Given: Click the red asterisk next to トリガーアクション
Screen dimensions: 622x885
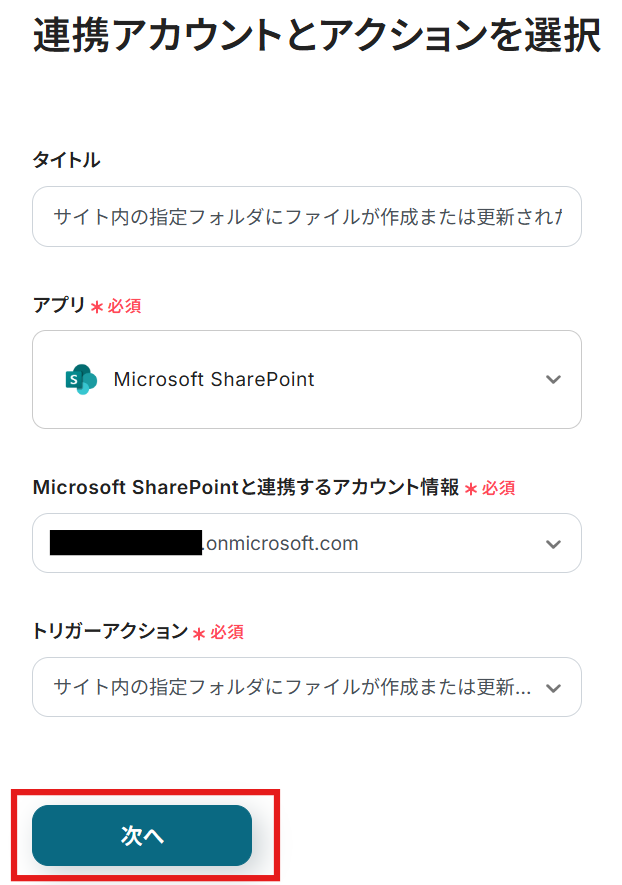Looking at the screenshot, I should pos(199,633).
